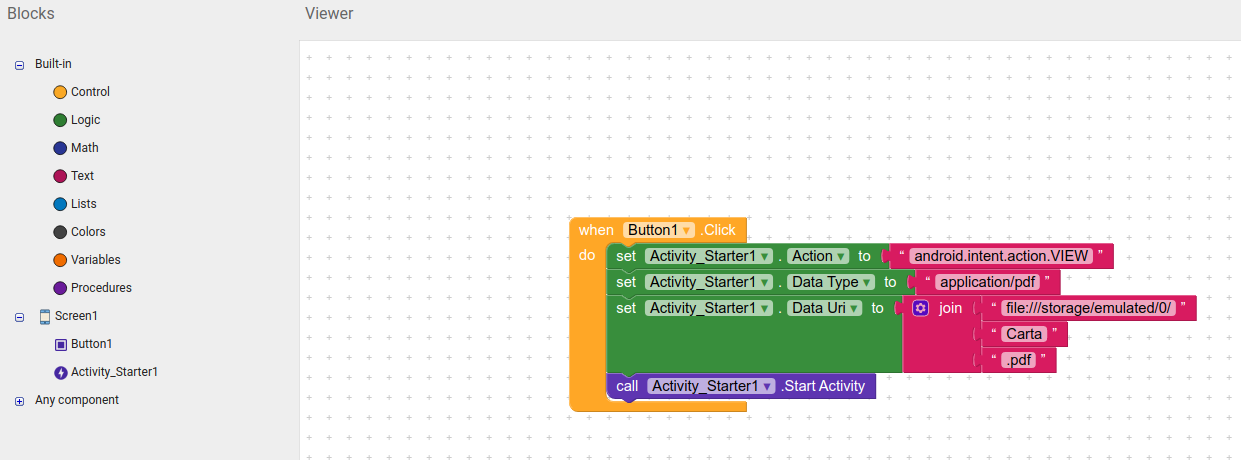Click the green Logic color circle
1241x460 pixels.
click(x=60, y=120)
